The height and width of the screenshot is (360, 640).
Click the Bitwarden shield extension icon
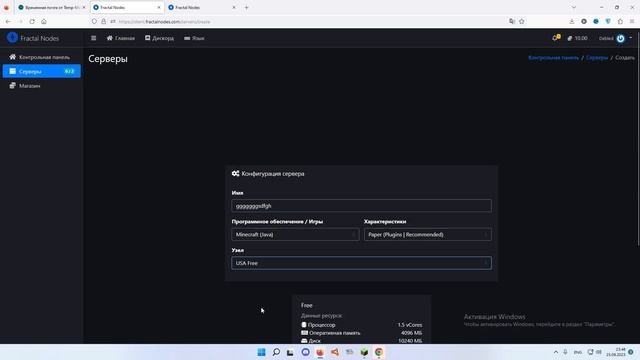point(608,21)
